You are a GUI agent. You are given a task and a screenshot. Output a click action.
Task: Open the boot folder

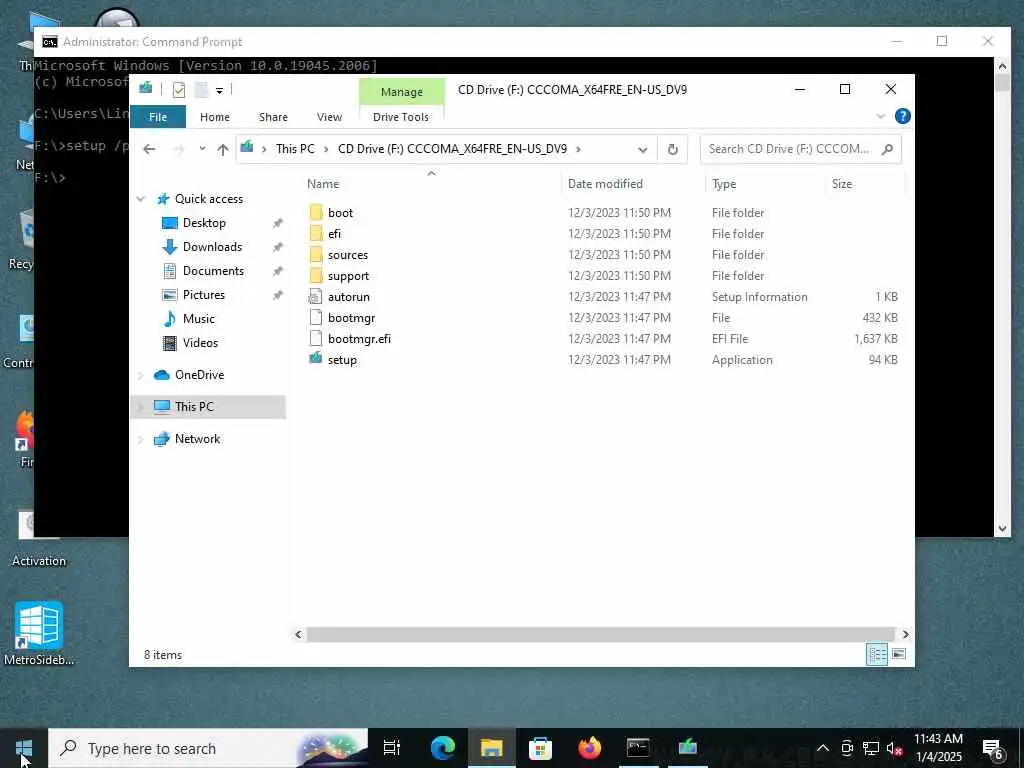click(340, 213)
